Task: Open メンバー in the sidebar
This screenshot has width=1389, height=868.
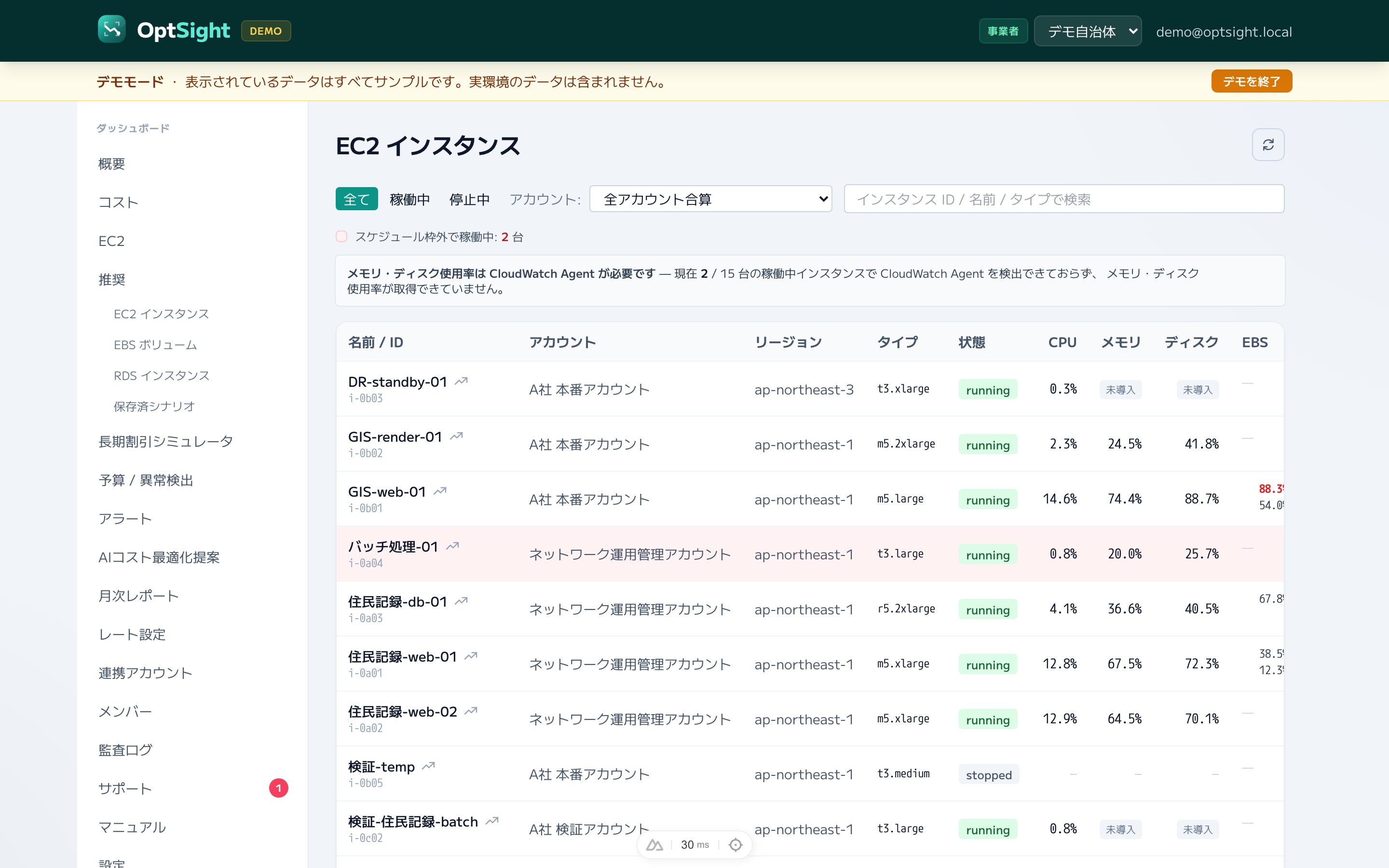Action: pos(125,711)
